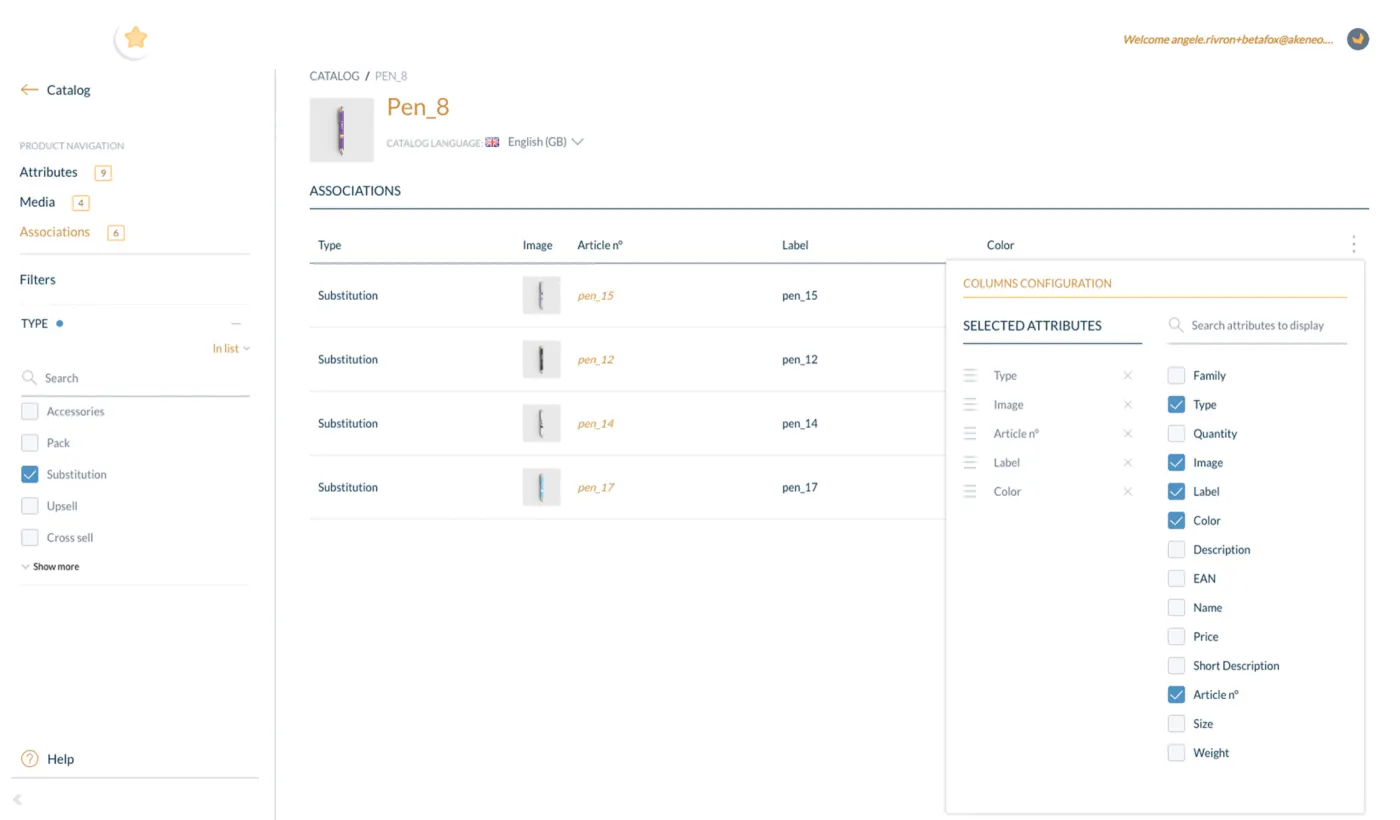The image size is (1400, 820).
Task: Click the pen_12 row image
Action: (x=541, y=360)
